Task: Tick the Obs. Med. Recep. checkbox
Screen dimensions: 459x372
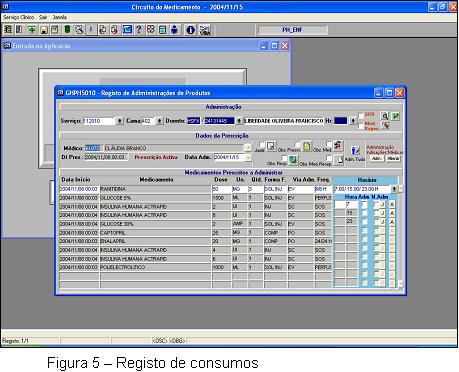Action: 329,158
